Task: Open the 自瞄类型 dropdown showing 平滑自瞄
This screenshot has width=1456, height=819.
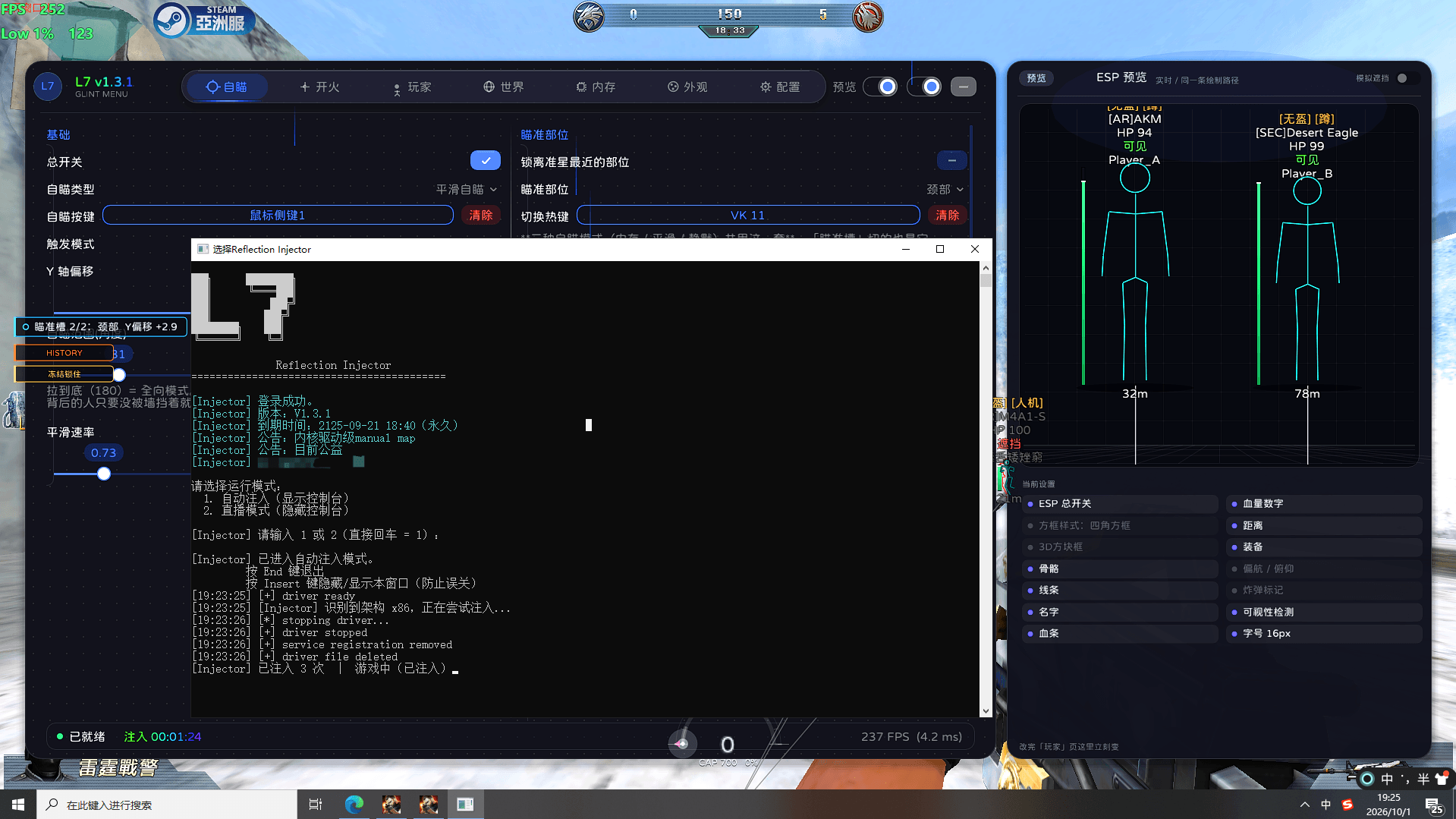Action: (467, 190)
